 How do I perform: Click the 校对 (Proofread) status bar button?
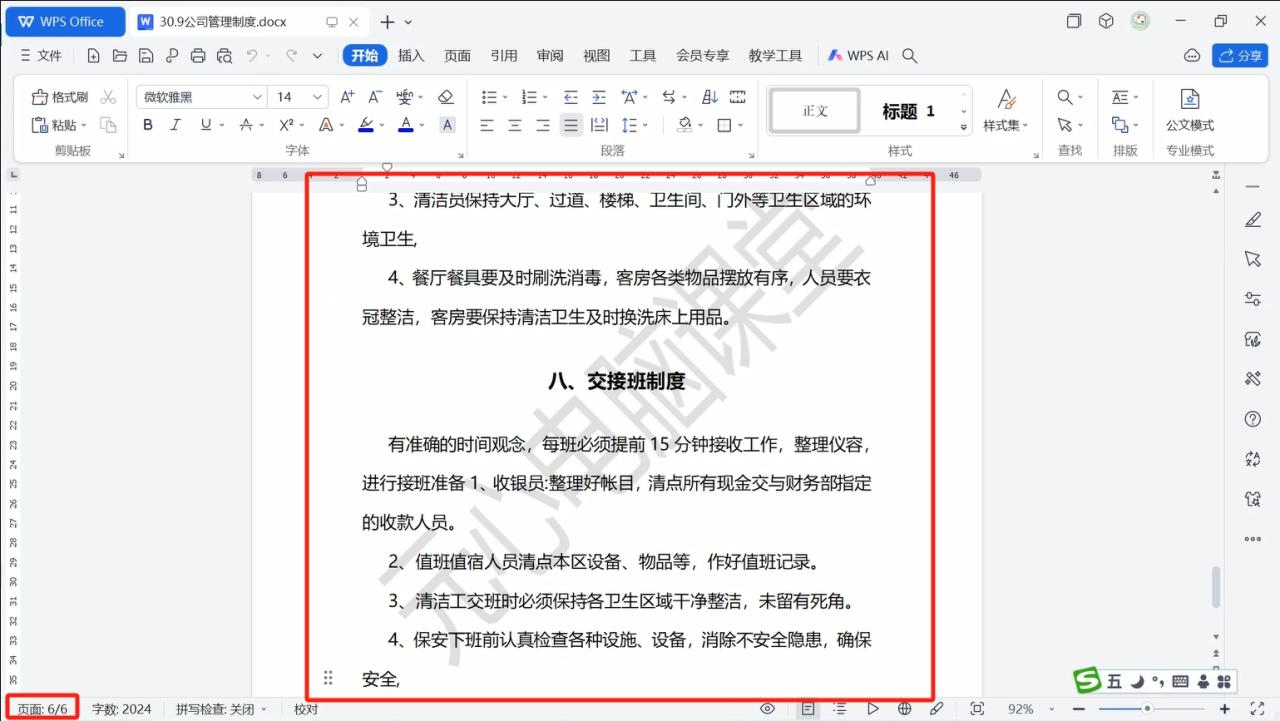[306, 709]
